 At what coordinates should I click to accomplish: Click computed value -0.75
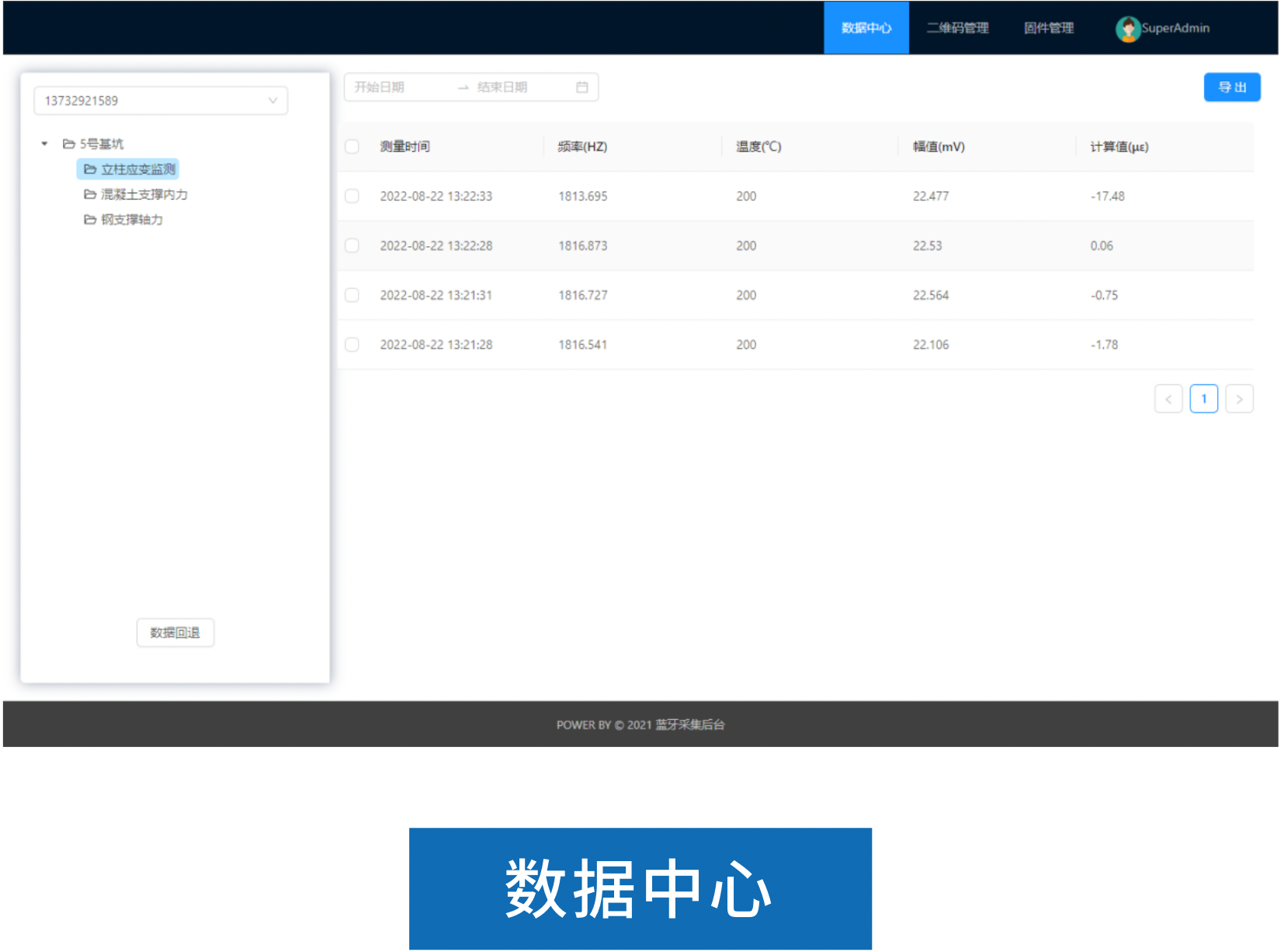pyautogui.click(x=1105, y=295)
